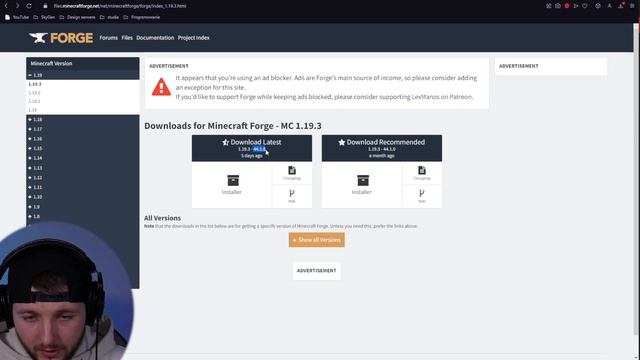Click the Minecraft Version sidebar heading
Screen dimensions: 640x360
(51, 64)
